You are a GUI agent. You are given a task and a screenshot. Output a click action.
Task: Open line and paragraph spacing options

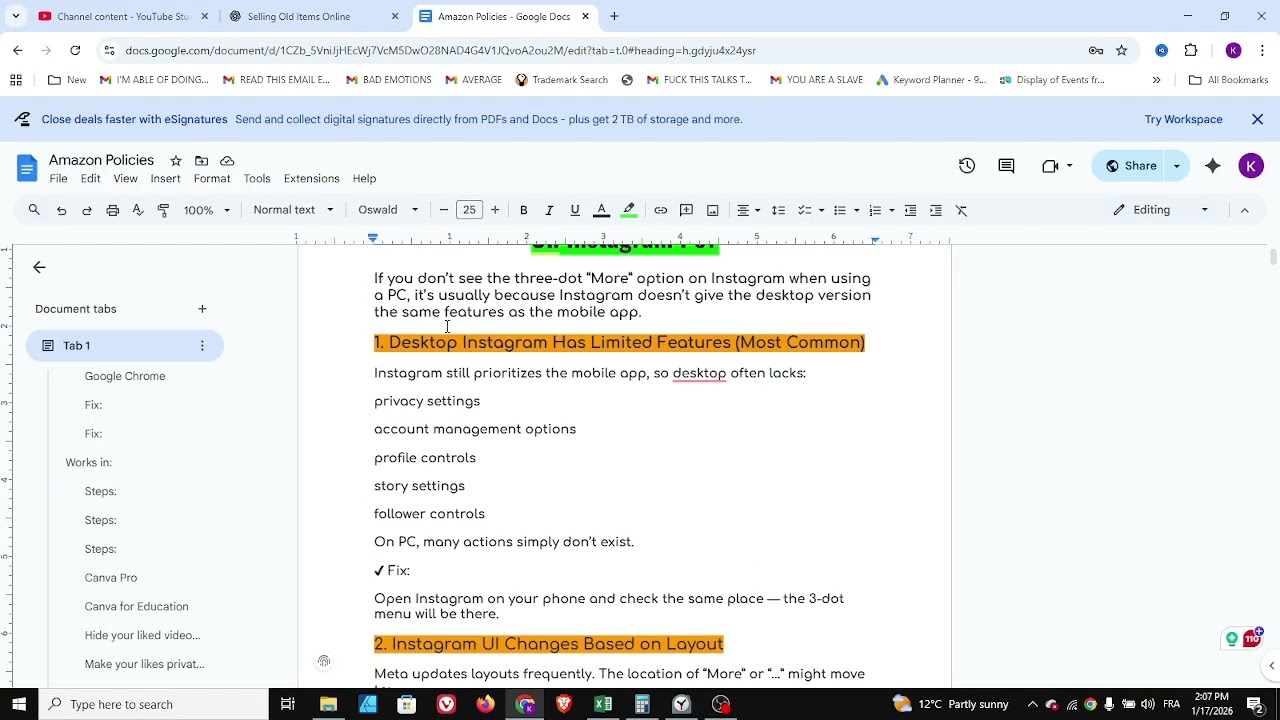pos(778,210)
